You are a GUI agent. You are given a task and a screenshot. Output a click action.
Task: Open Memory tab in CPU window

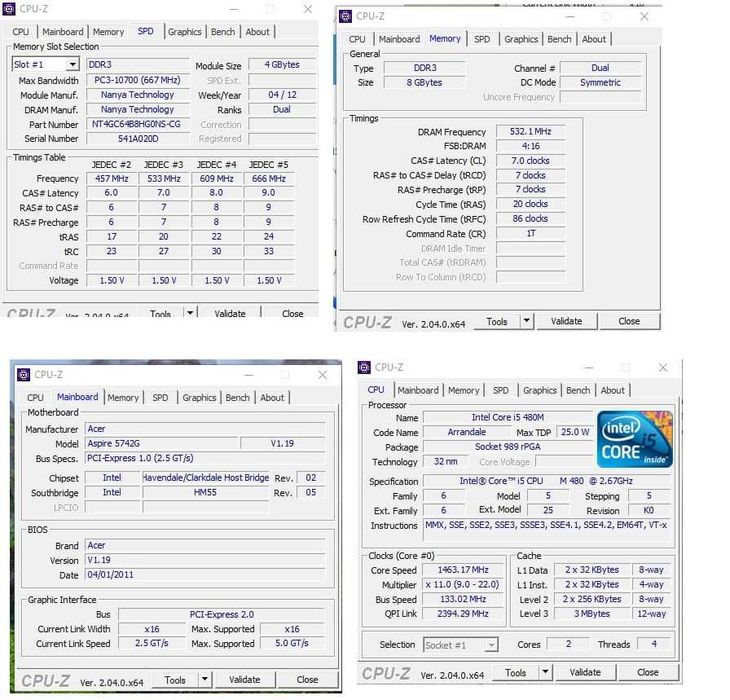coord(464,390)
